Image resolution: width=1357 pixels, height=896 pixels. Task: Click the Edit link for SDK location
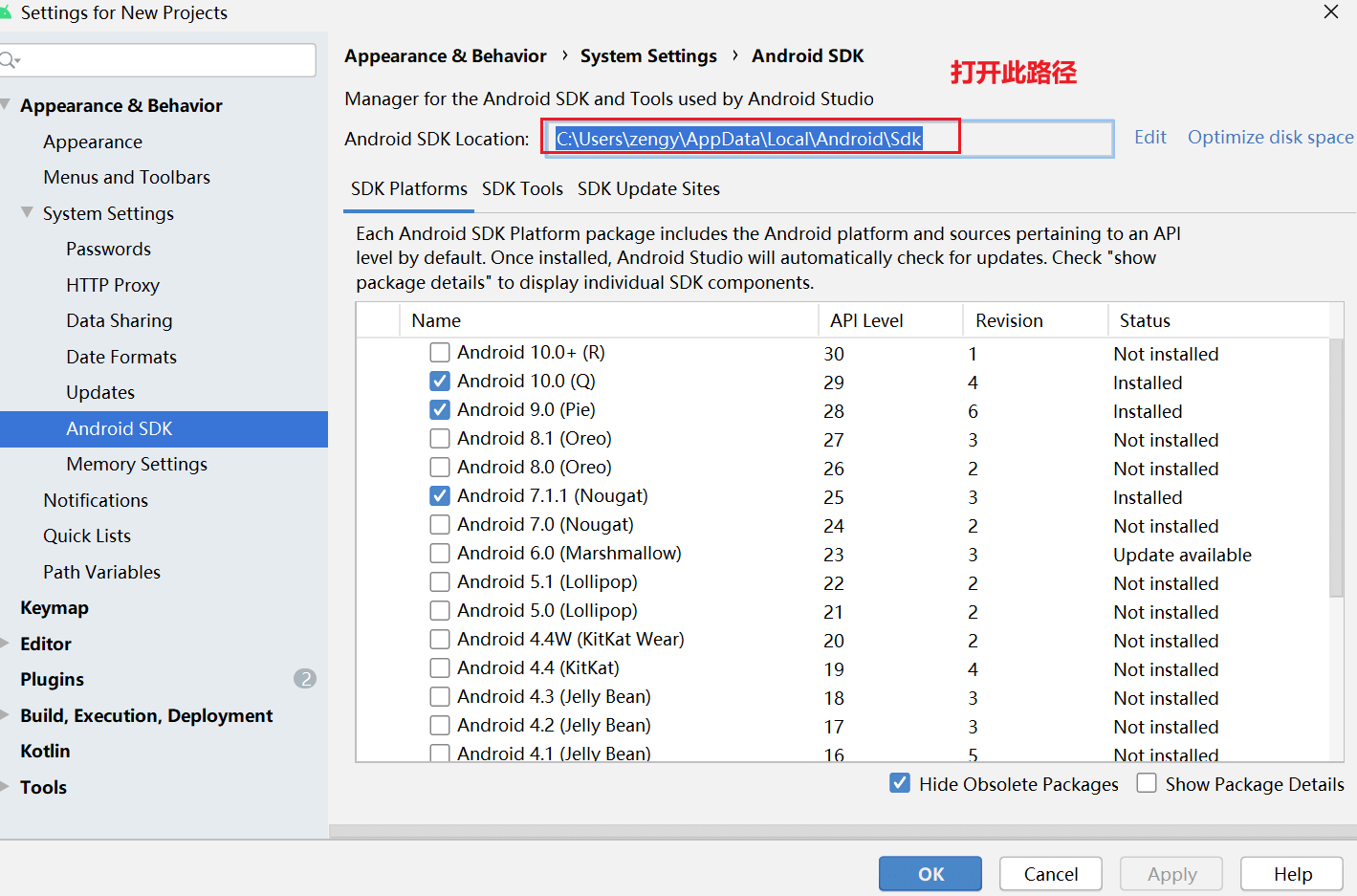(1149, 138)
